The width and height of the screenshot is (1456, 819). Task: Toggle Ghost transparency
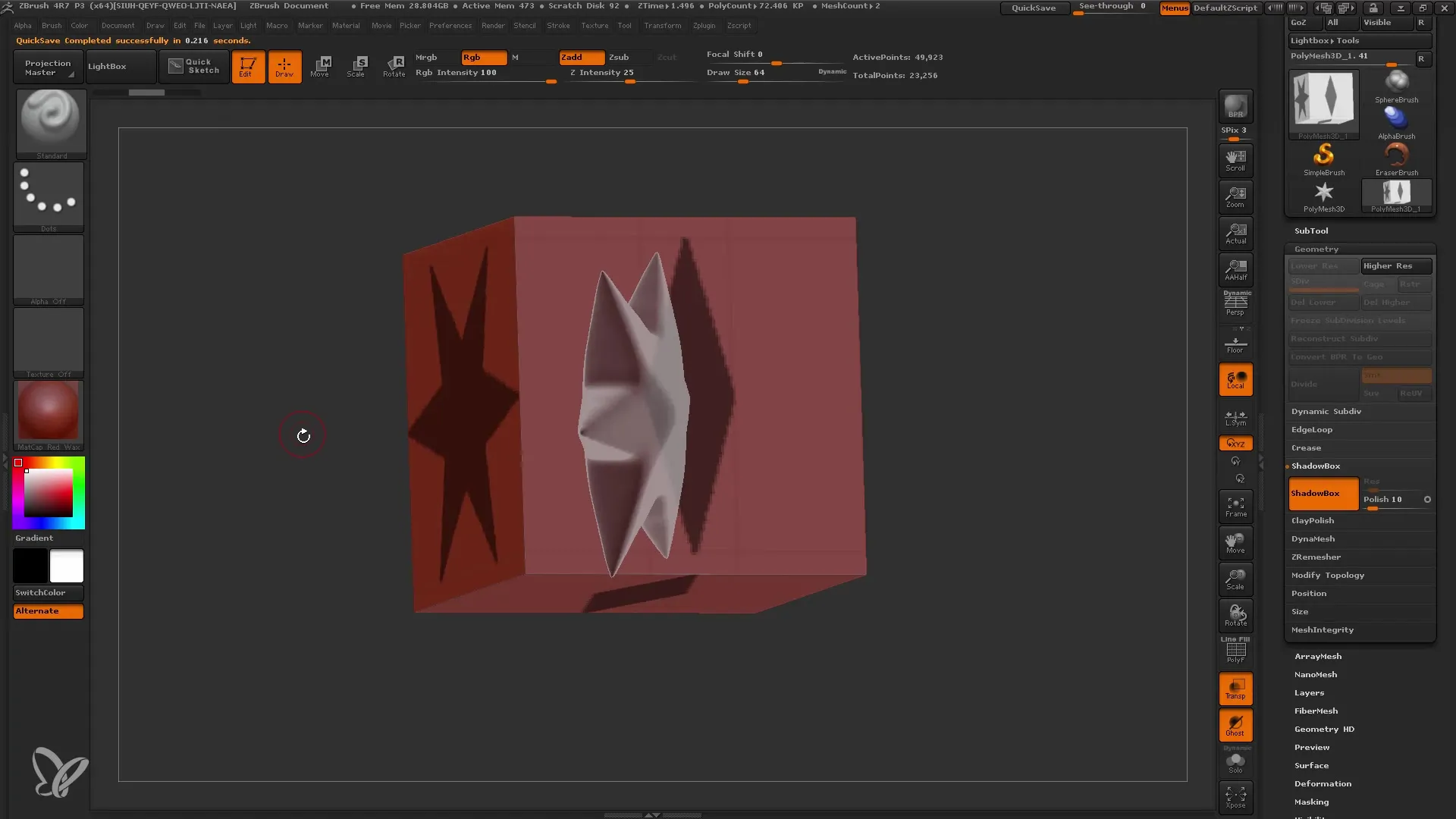click(1235, 725)
